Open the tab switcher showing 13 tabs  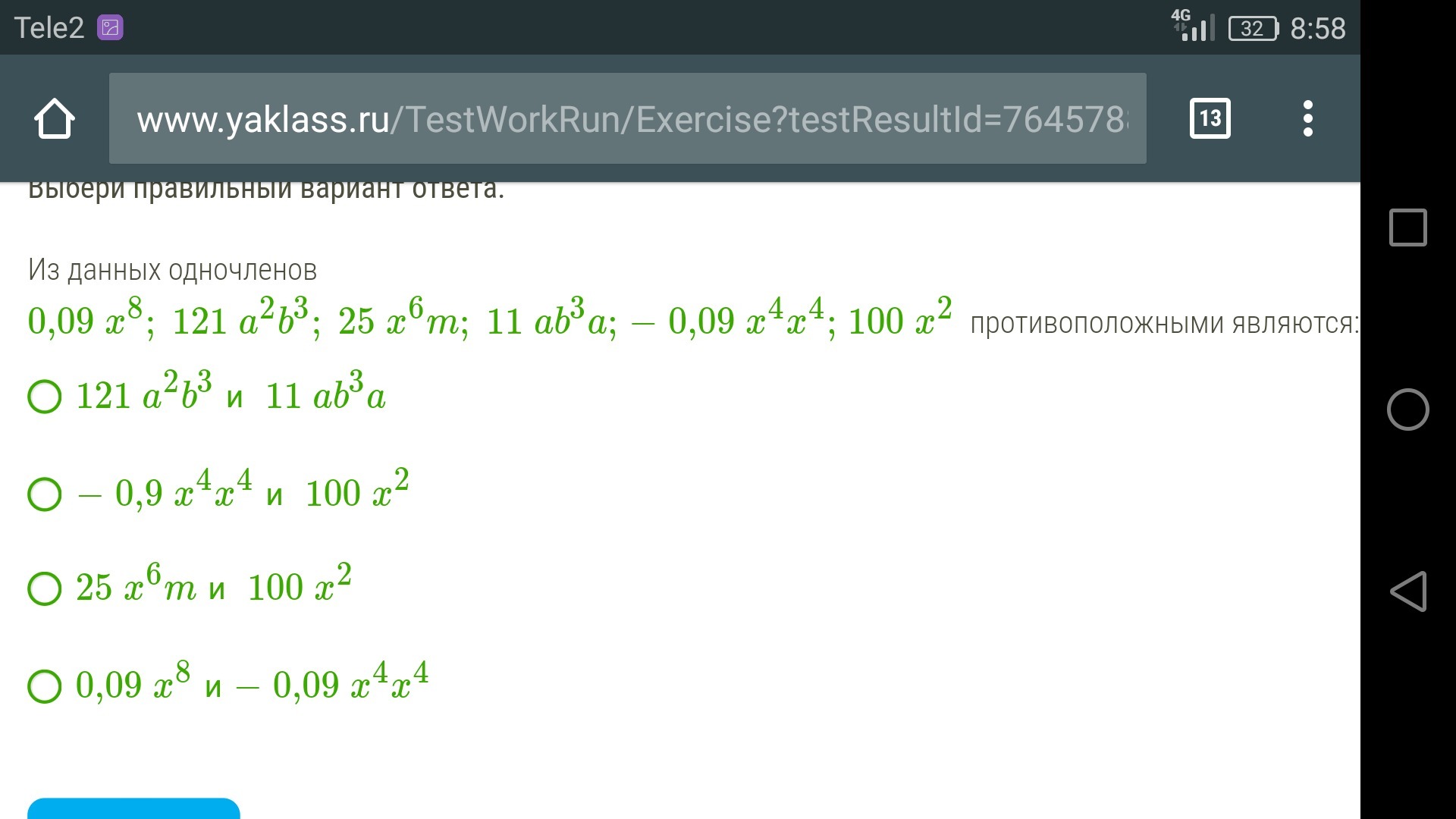tap(1210, 118)
